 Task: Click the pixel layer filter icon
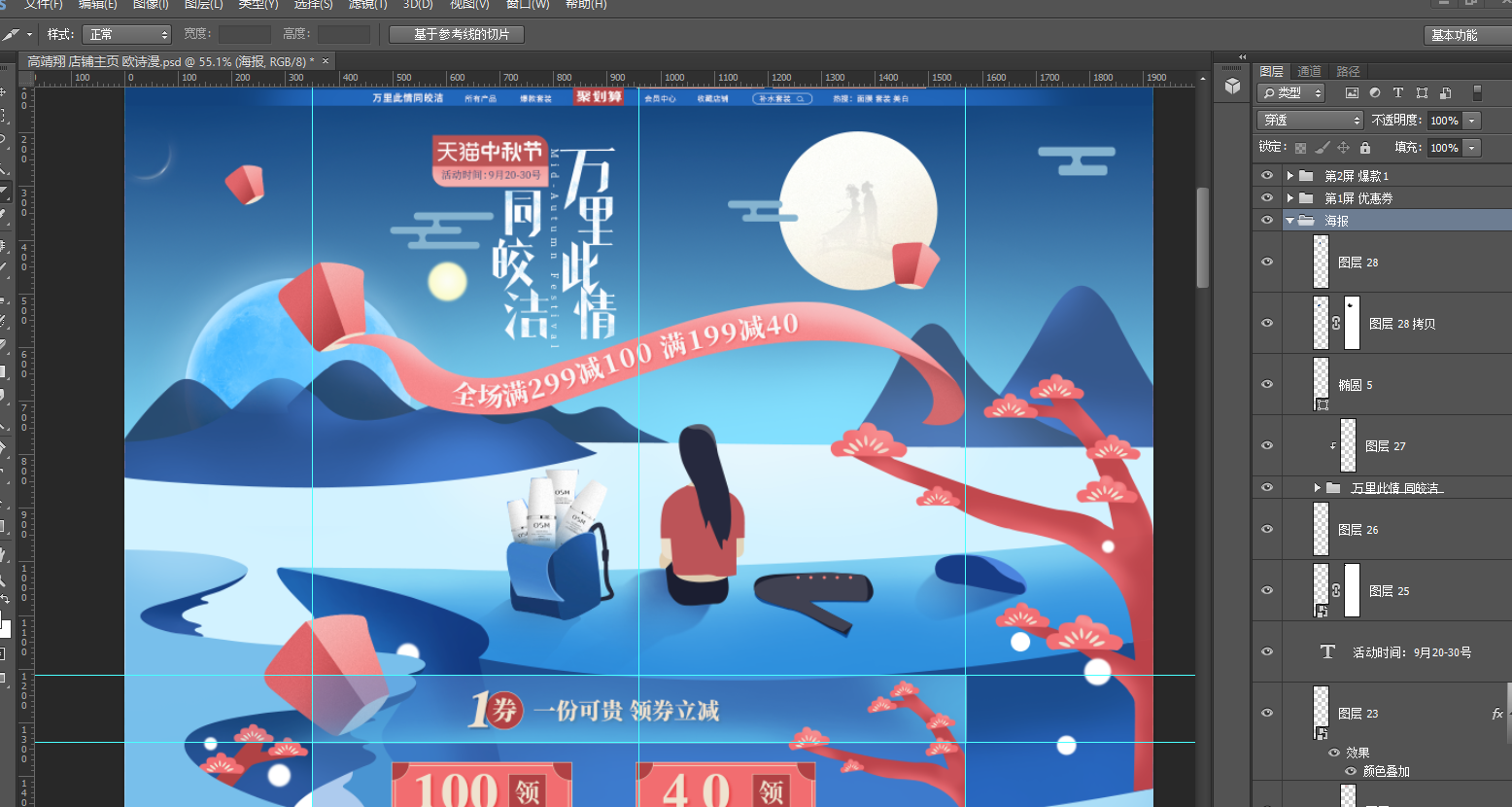tap(1351, 93)
